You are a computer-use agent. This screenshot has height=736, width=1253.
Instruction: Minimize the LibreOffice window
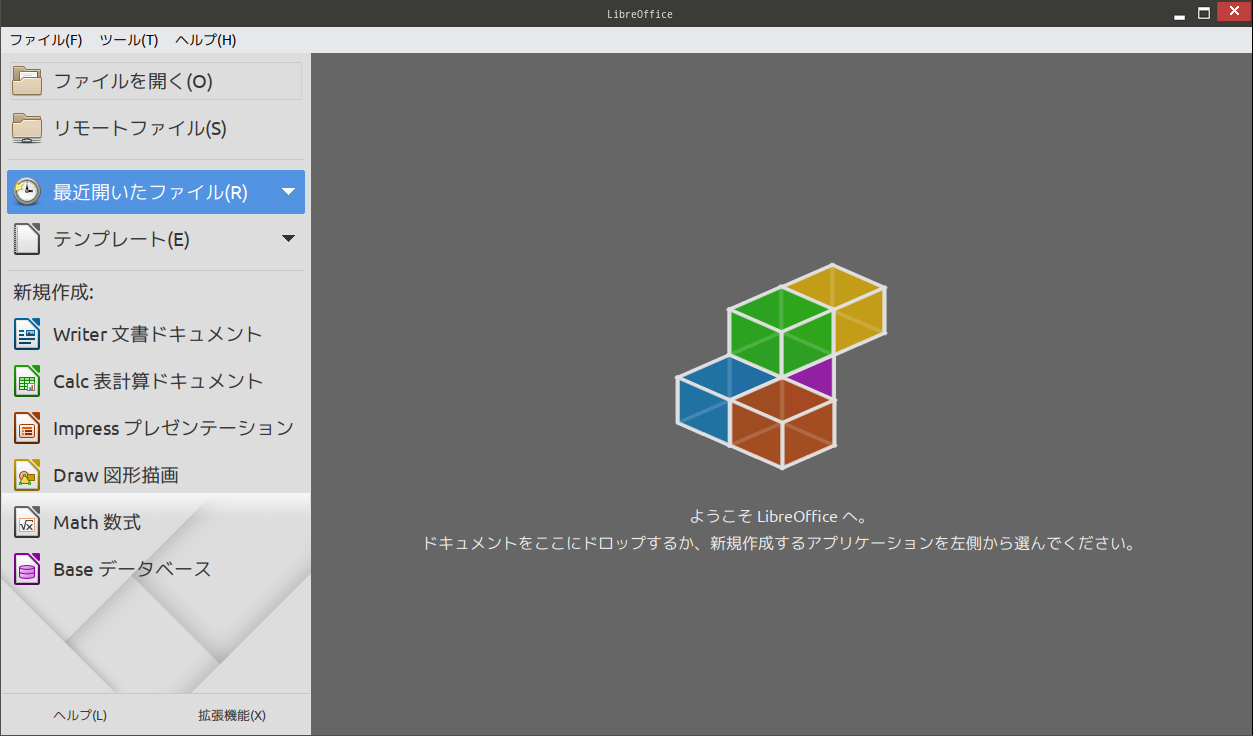tap(1181, 14)
